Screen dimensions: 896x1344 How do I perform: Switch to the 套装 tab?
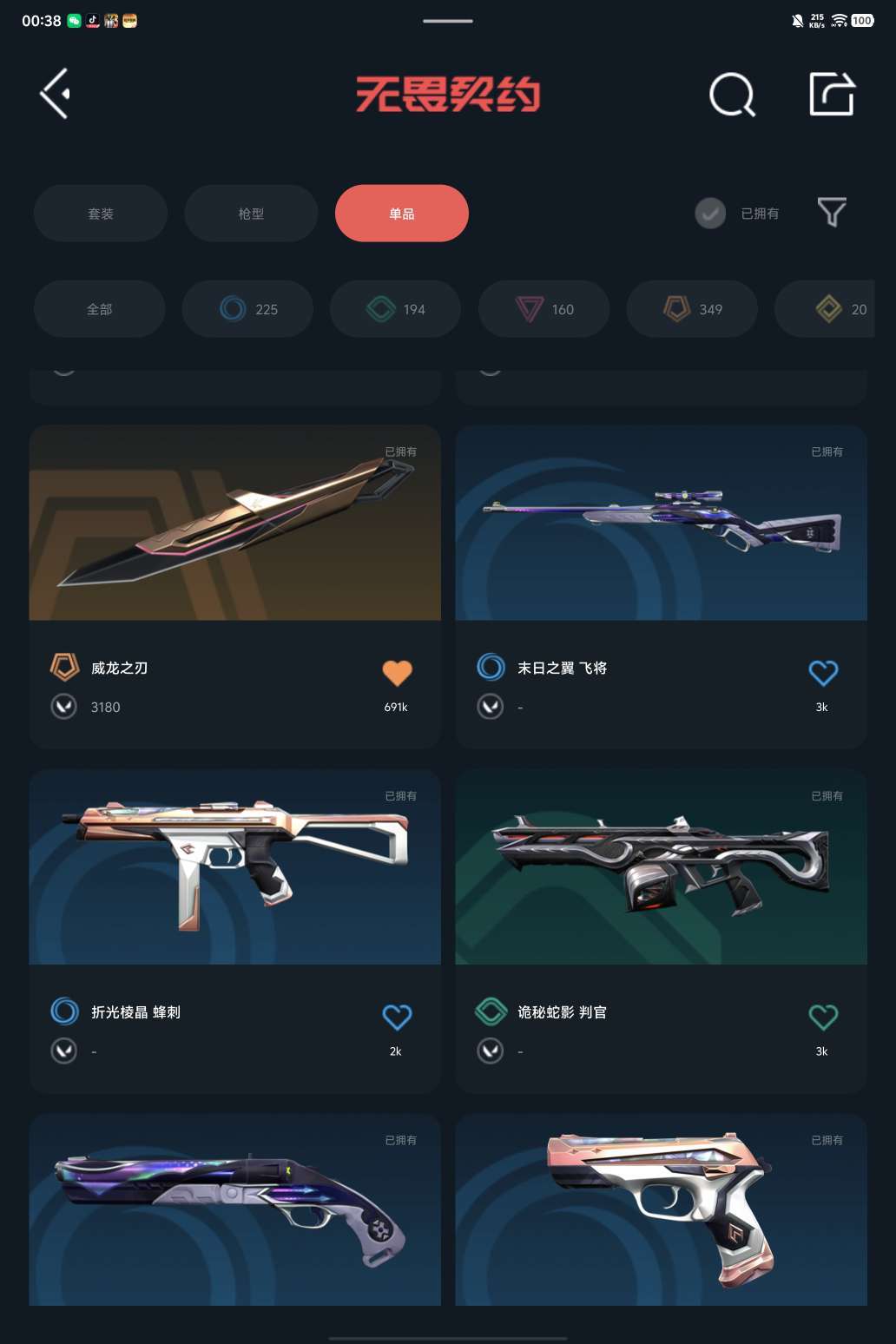click(x=101, y=214)
